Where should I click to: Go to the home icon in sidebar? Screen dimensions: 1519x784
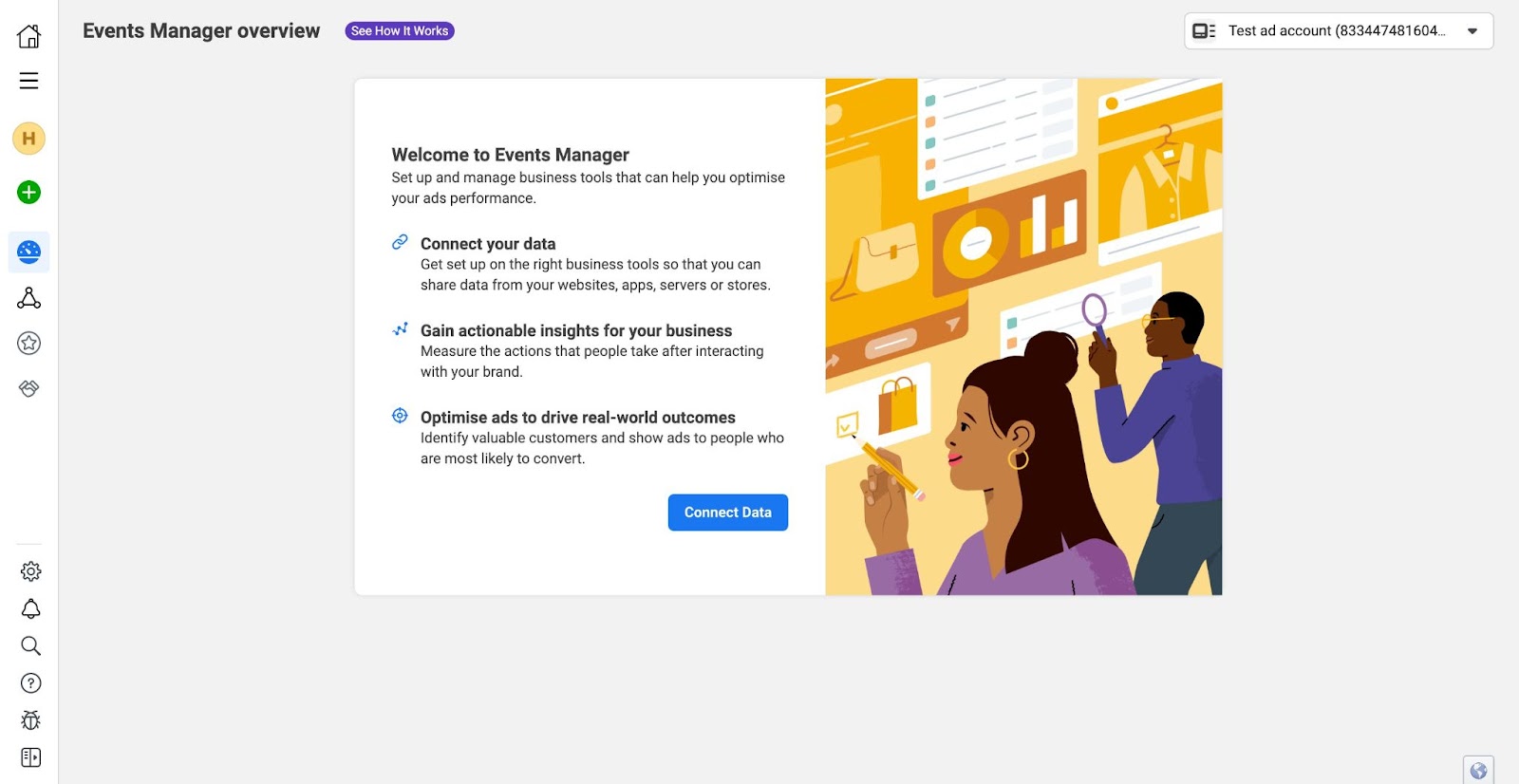29,36
